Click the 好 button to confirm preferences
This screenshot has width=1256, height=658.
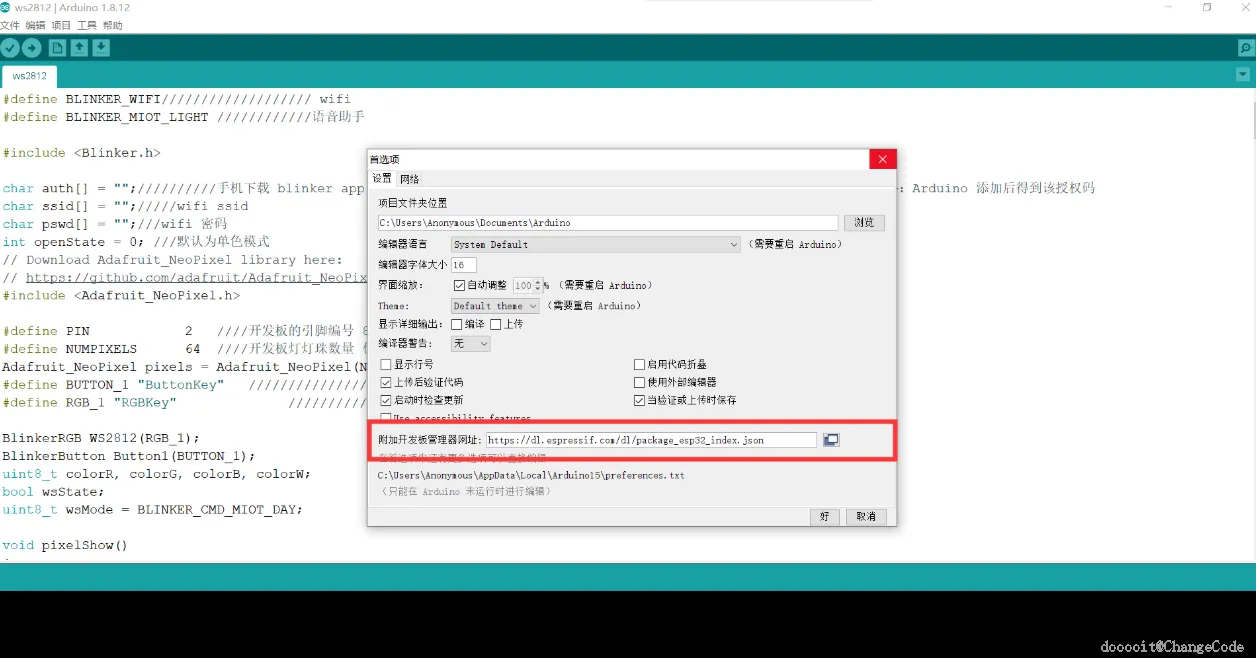click(824, 516)
